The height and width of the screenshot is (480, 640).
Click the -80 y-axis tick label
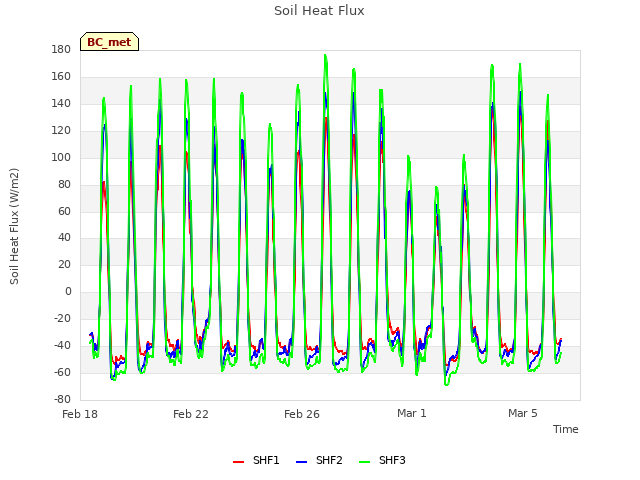(x=62, y=399)
